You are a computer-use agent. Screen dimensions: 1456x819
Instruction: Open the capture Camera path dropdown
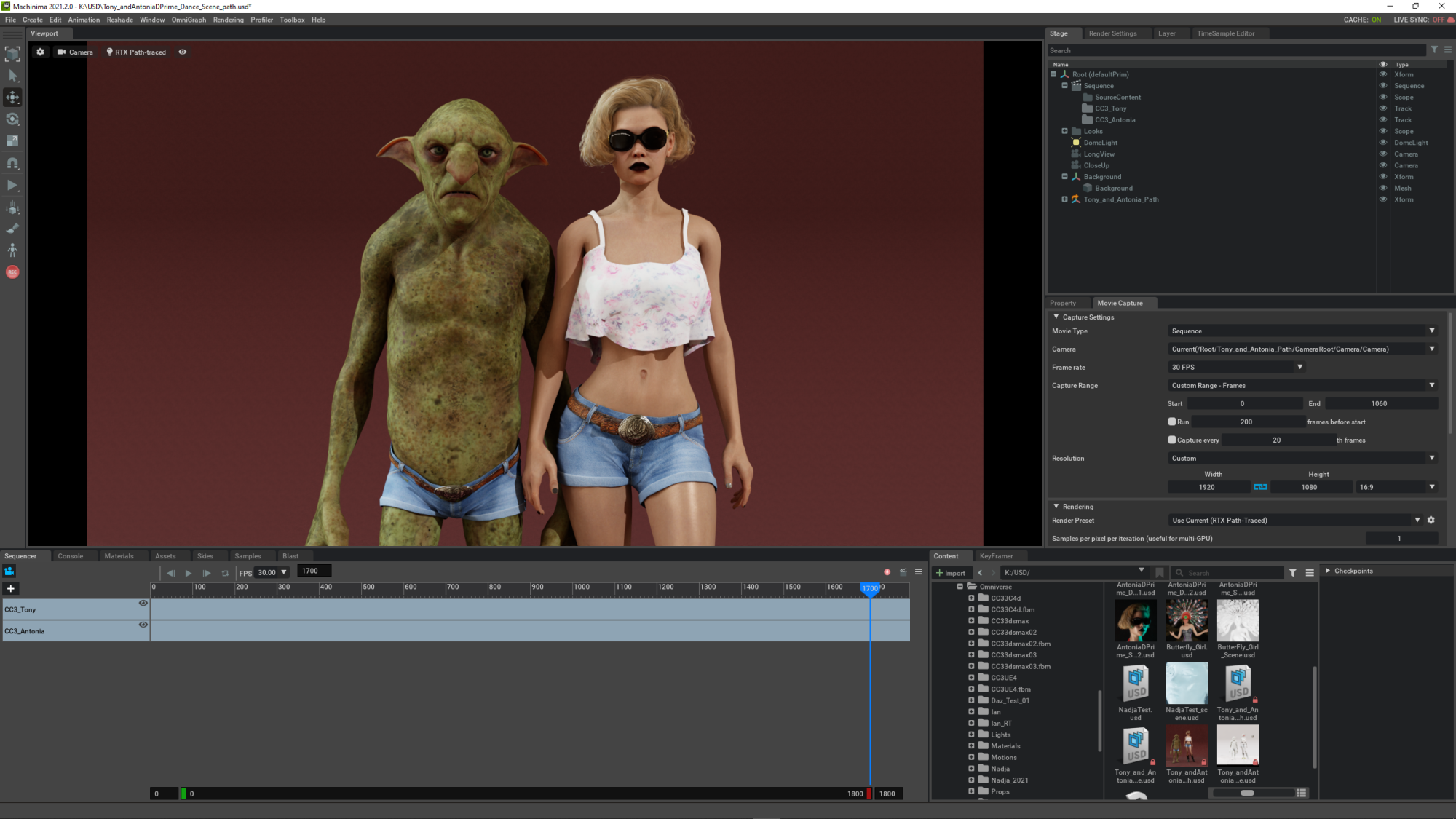(x=1302, y=349)
